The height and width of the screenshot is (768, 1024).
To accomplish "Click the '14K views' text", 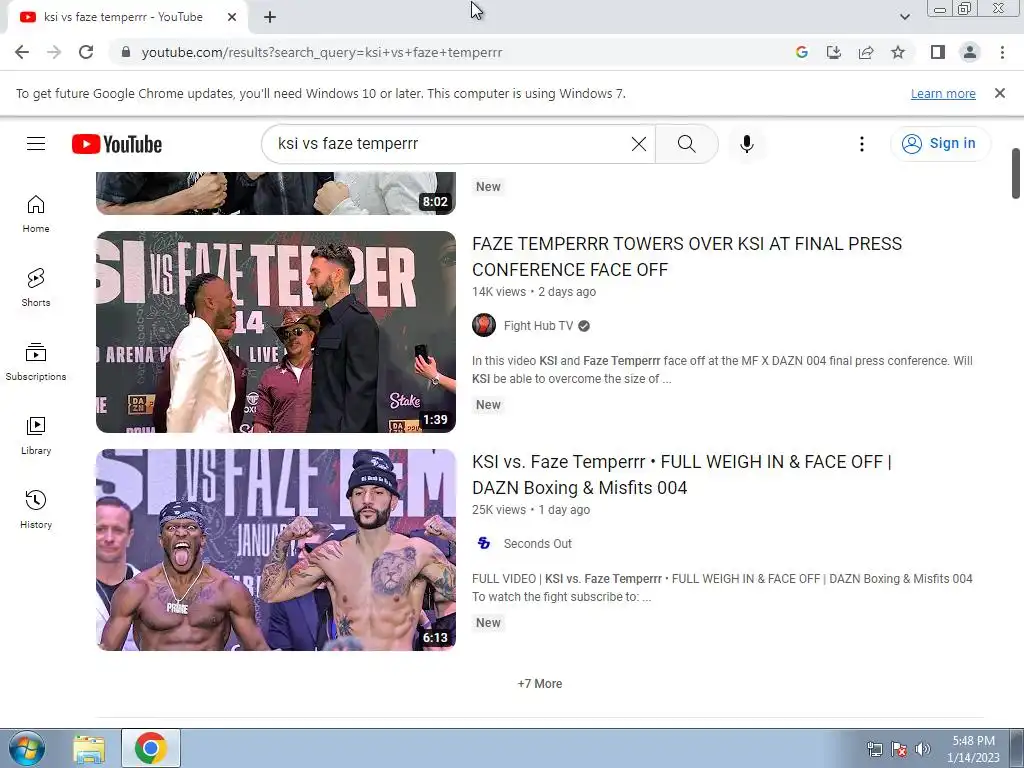I will [499, 292].
